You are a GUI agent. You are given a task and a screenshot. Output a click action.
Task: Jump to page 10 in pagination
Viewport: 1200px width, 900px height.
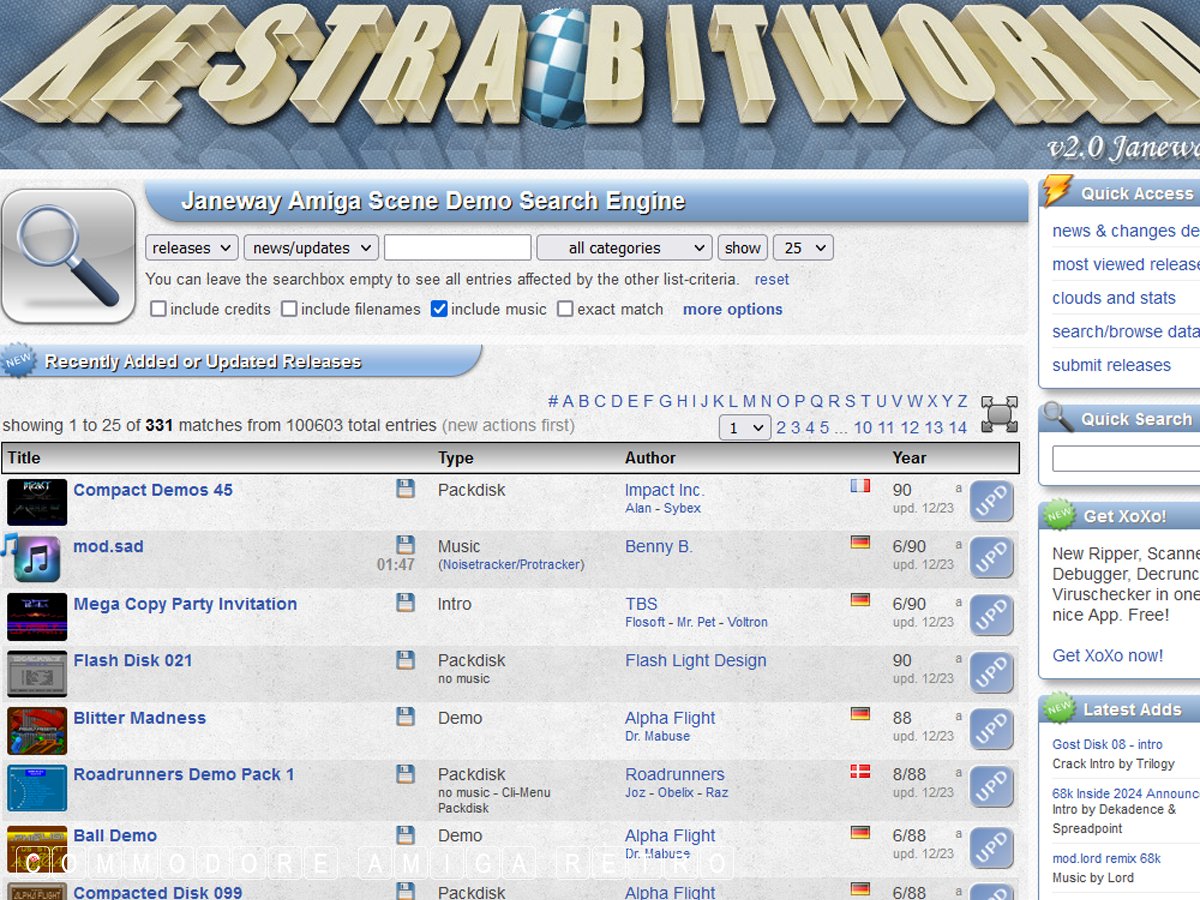(x=862, y=428)
